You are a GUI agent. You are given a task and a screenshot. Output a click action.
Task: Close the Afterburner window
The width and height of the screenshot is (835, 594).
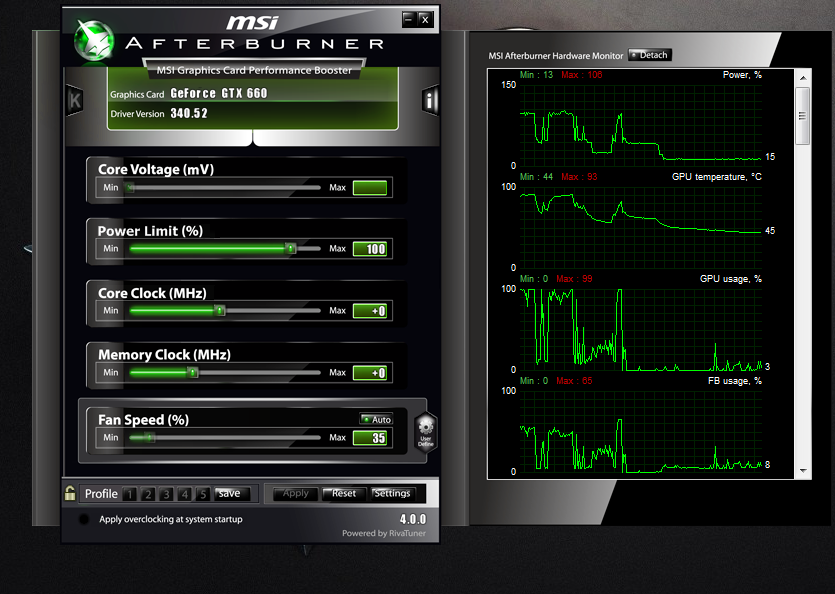[425, 20]
